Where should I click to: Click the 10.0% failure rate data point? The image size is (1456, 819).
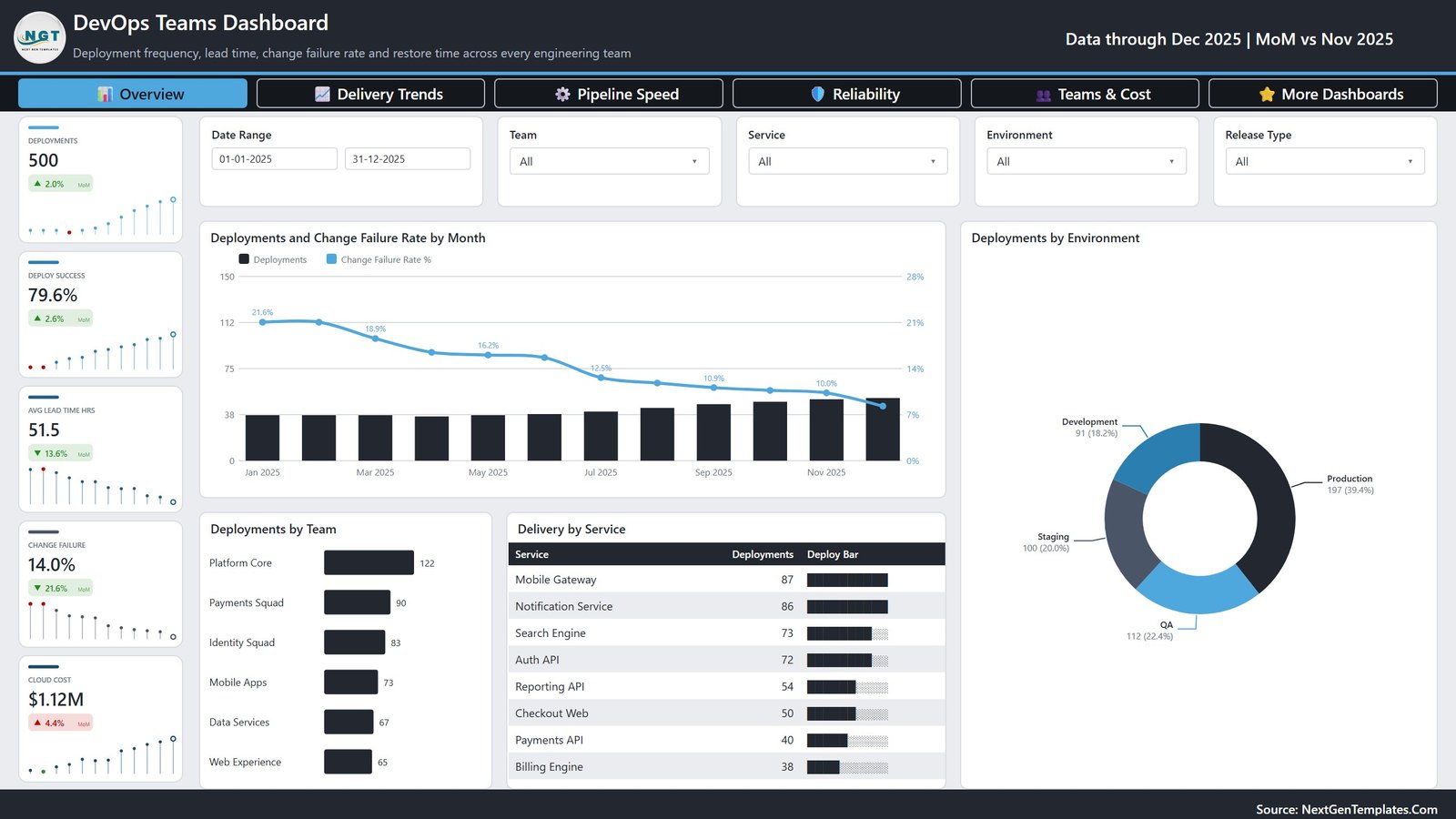pyautogui.click(x=826, y=393)
